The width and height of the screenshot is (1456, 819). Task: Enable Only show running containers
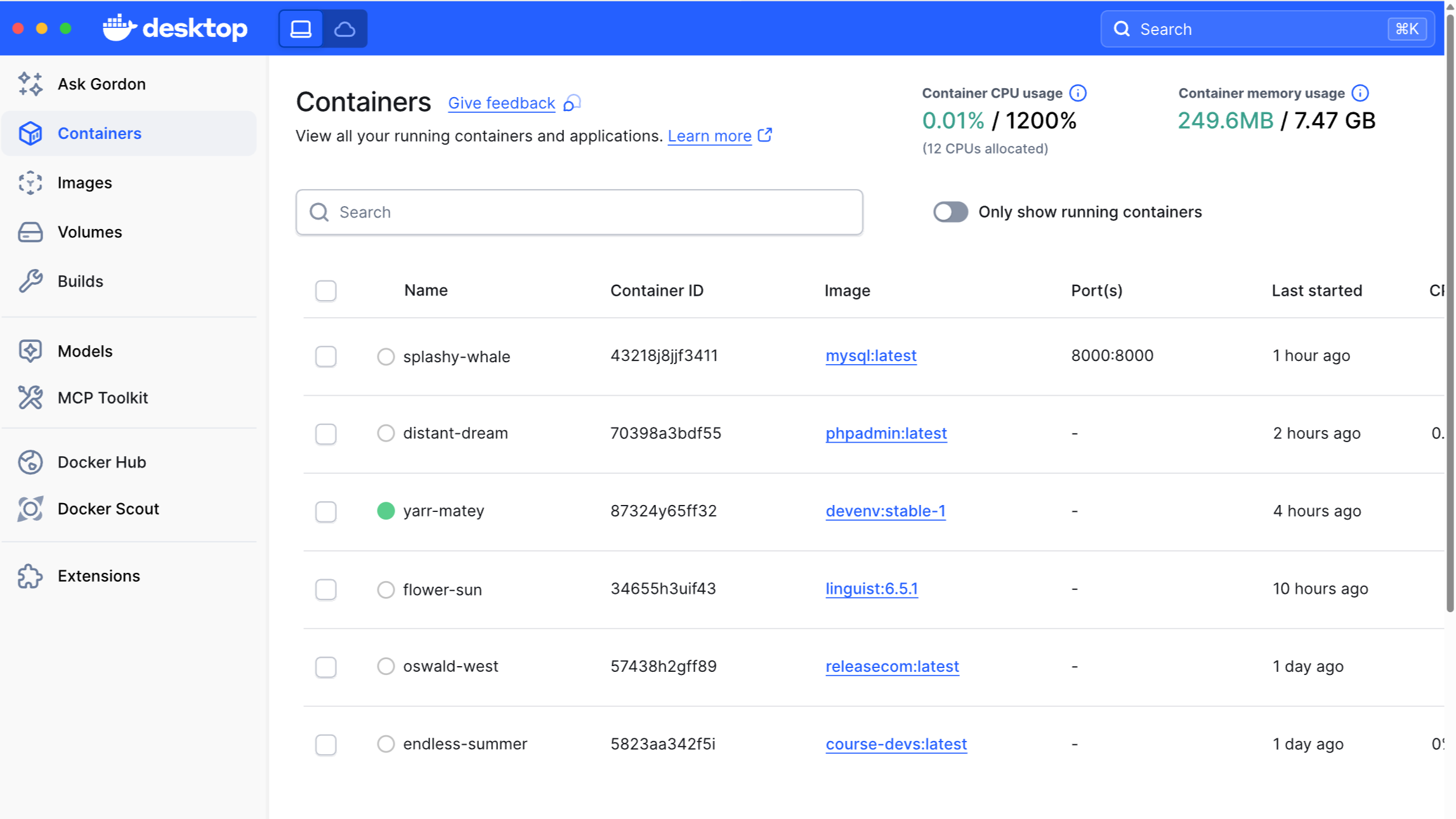950,212
